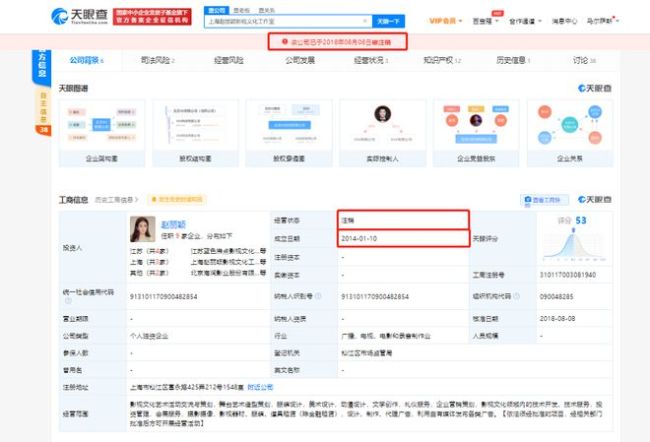This screenshot has height=442, width=650.
Task: Clear the search box with the x icon
Action: pyautogui.click(x=365, y=21)
